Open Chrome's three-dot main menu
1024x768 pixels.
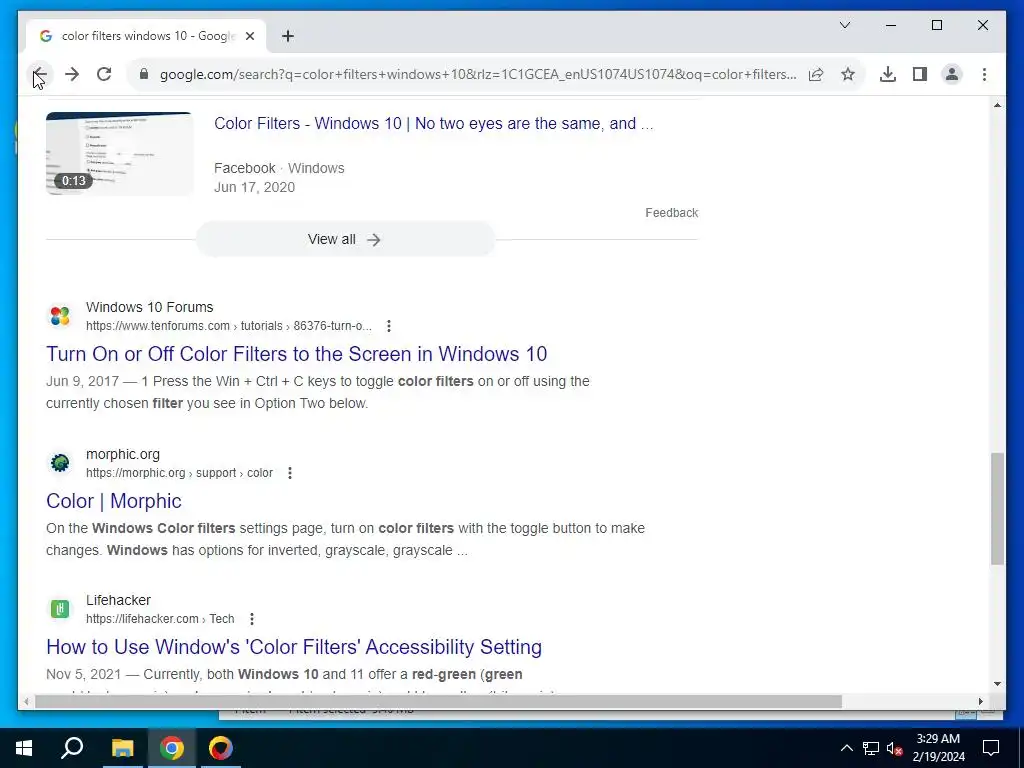tap(984, 74)
